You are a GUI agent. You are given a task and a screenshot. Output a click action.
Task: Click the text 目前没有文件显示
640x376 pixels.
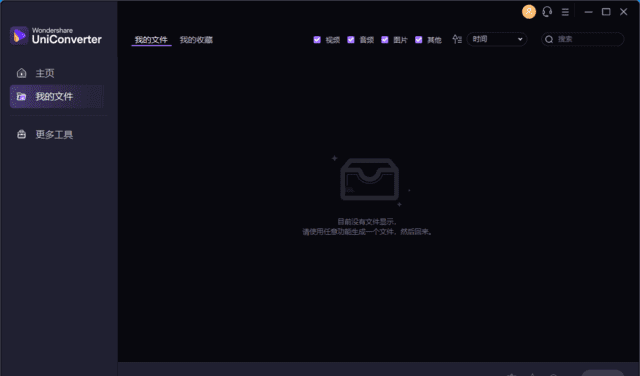[366, 222]
